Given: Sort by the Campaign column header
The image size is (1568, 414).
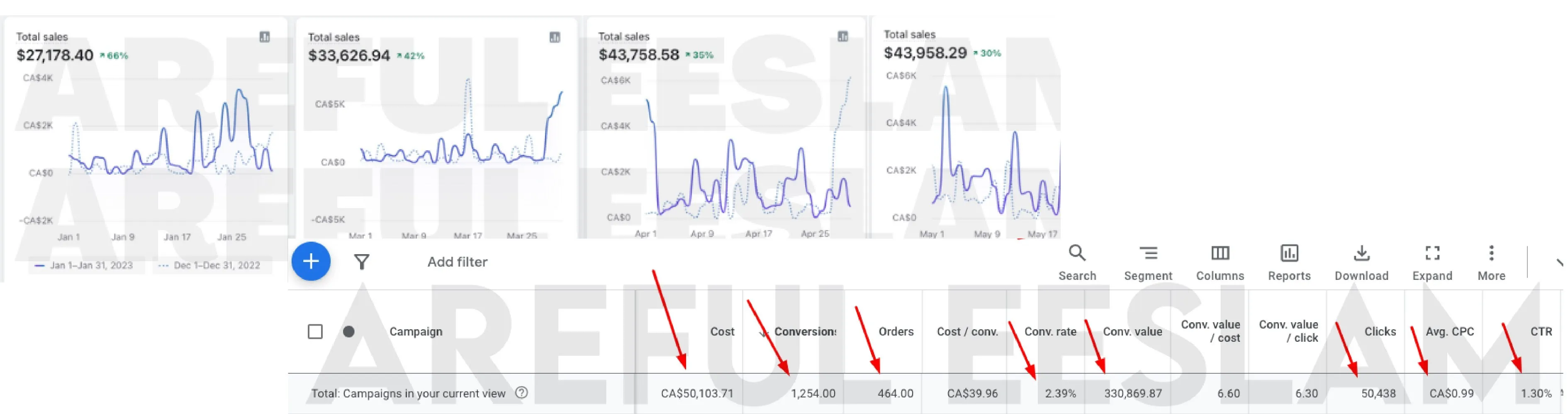Looking at the screenshot, I should point(416,332).
